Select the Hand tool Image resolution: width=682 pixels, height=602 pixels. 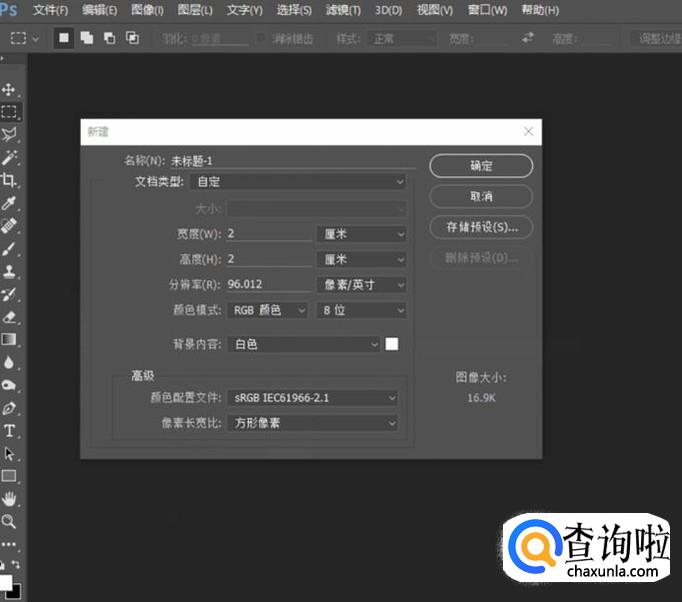pyautogui.click(x=9, y=498)
